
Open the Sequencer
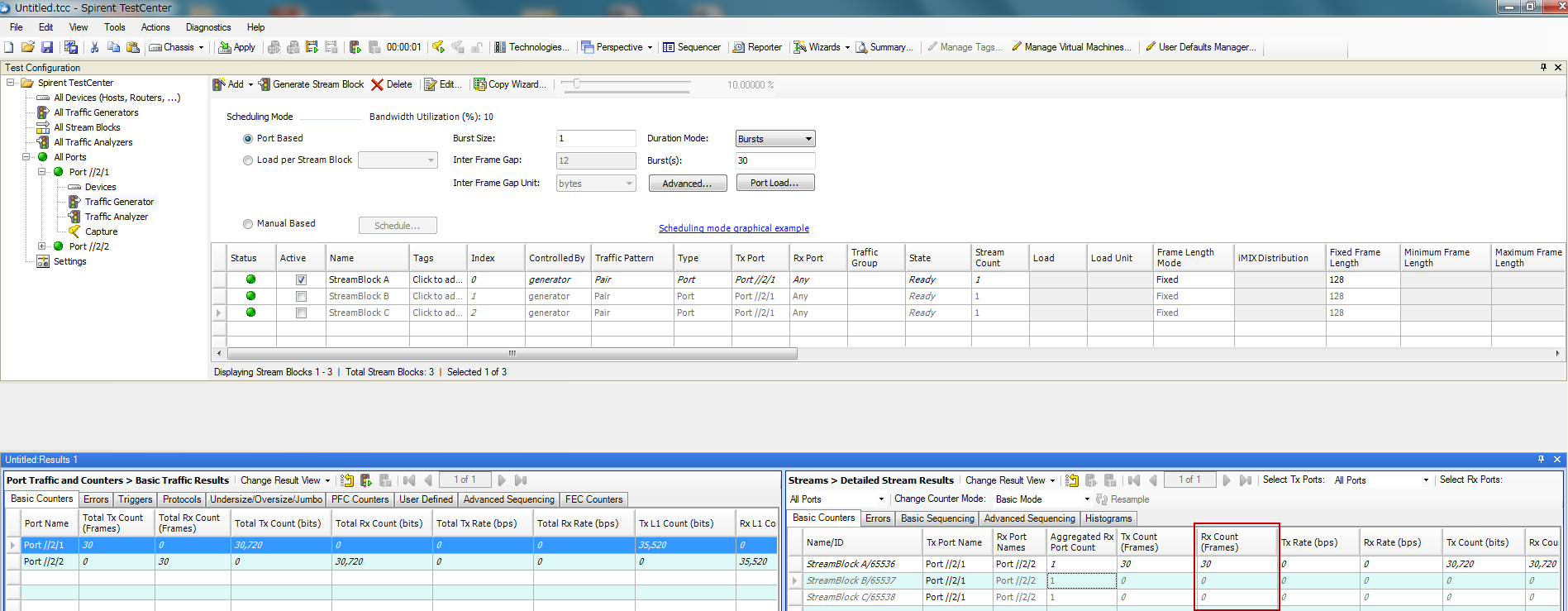coord(692,47)
